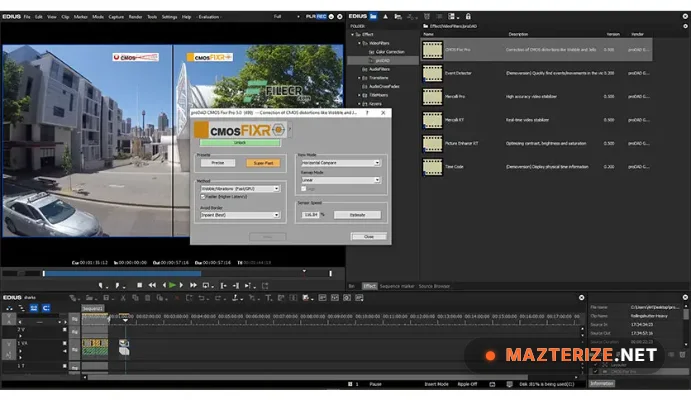Open the Settings menu
The width and height of the screenshot is (691, 400).
pyautogui.click(x=169, y=17)
